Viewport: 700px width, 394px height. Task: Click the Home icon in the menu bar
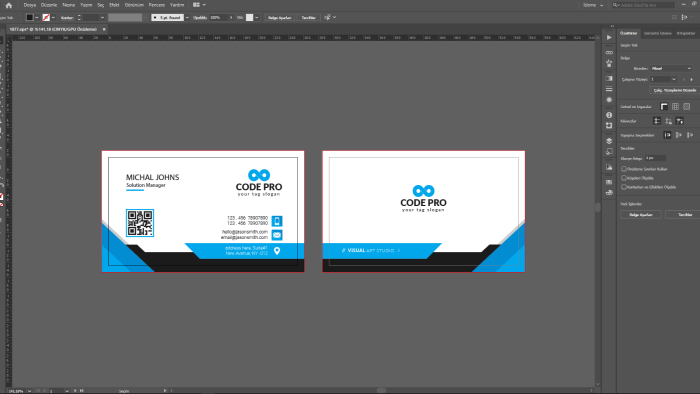pos(8,5)
